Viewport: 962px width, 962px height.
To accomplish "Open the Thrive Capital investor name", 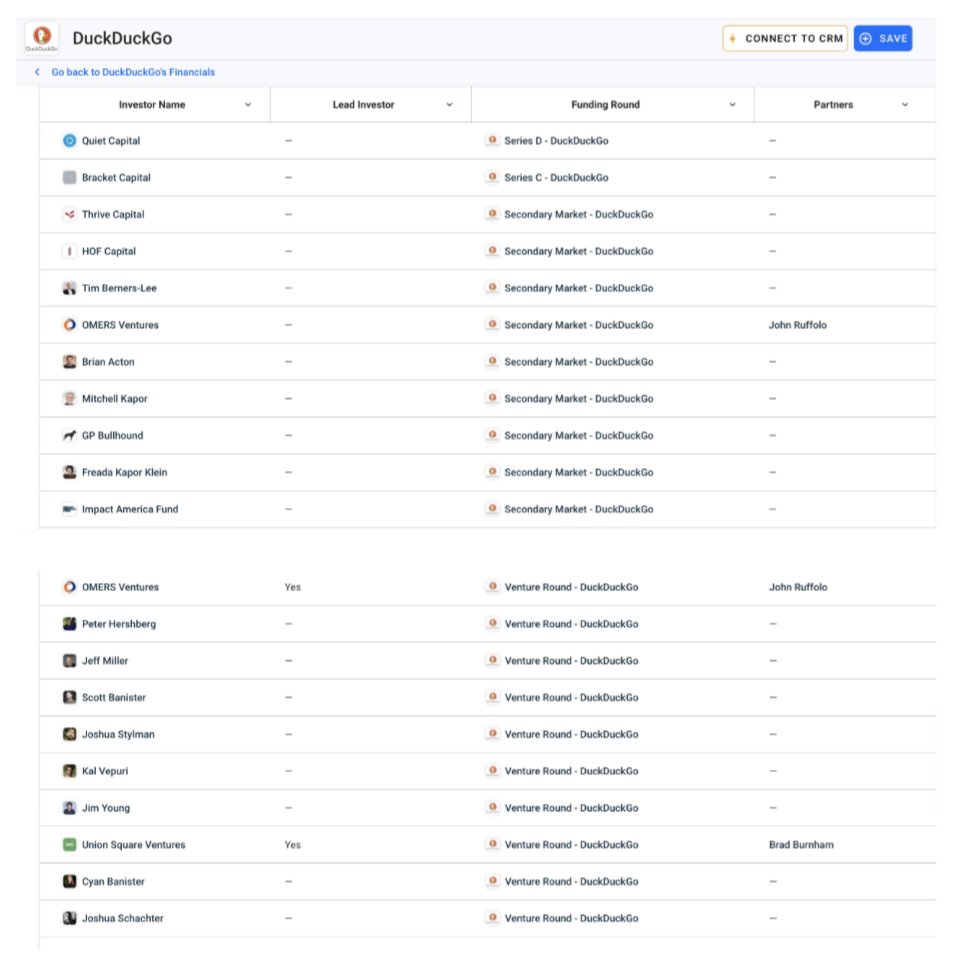I will click(113, 214).
